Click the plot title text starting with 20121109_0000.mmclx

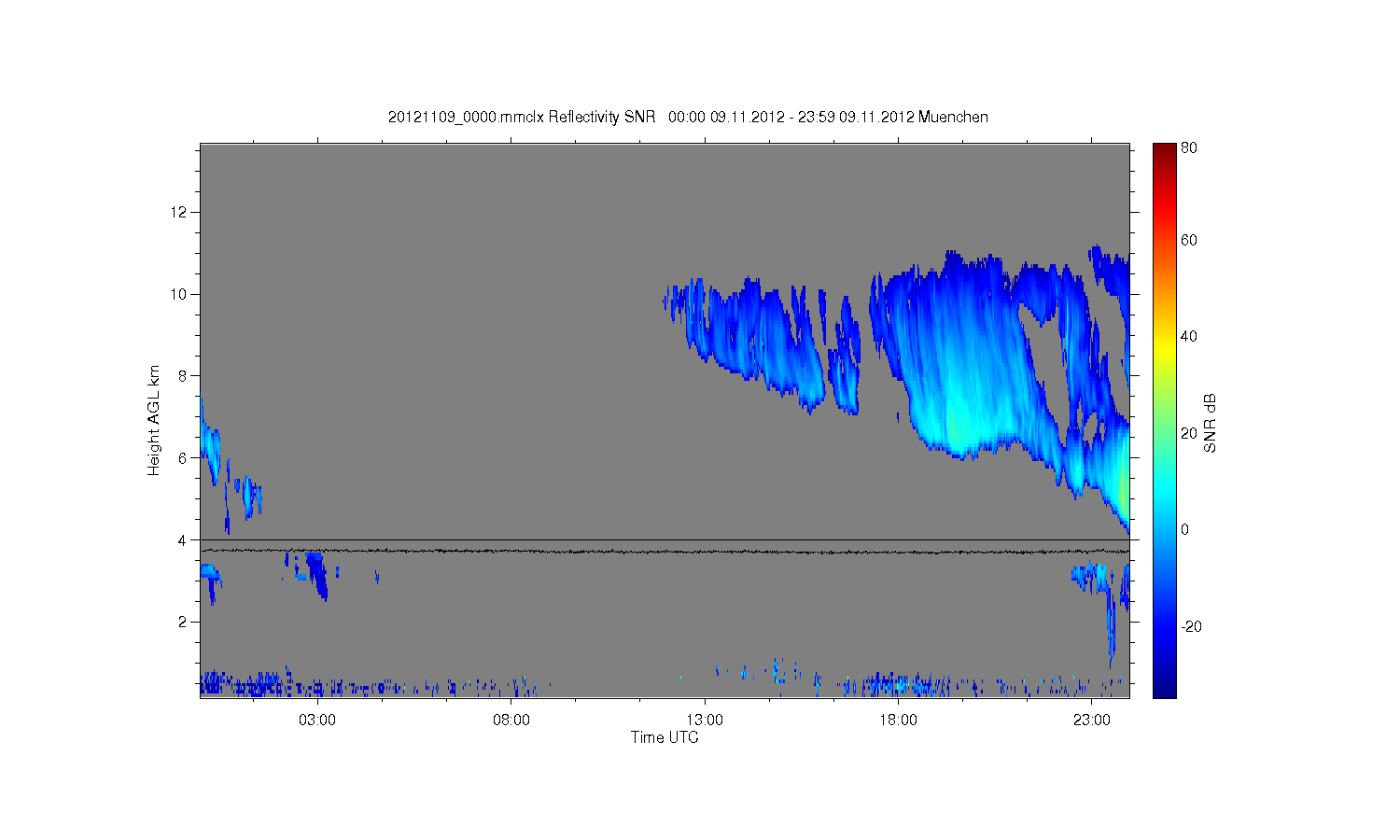click(x=688, y=117)
